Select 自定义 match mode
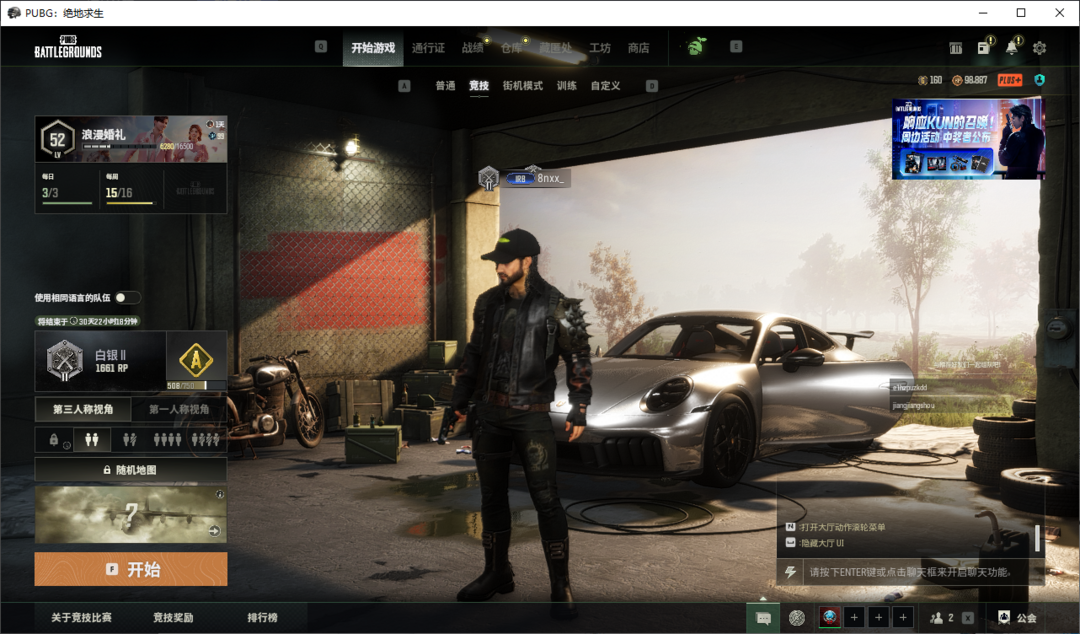Image resolution: width=1080 pixels, height=634 pixels. pos(605,85)
